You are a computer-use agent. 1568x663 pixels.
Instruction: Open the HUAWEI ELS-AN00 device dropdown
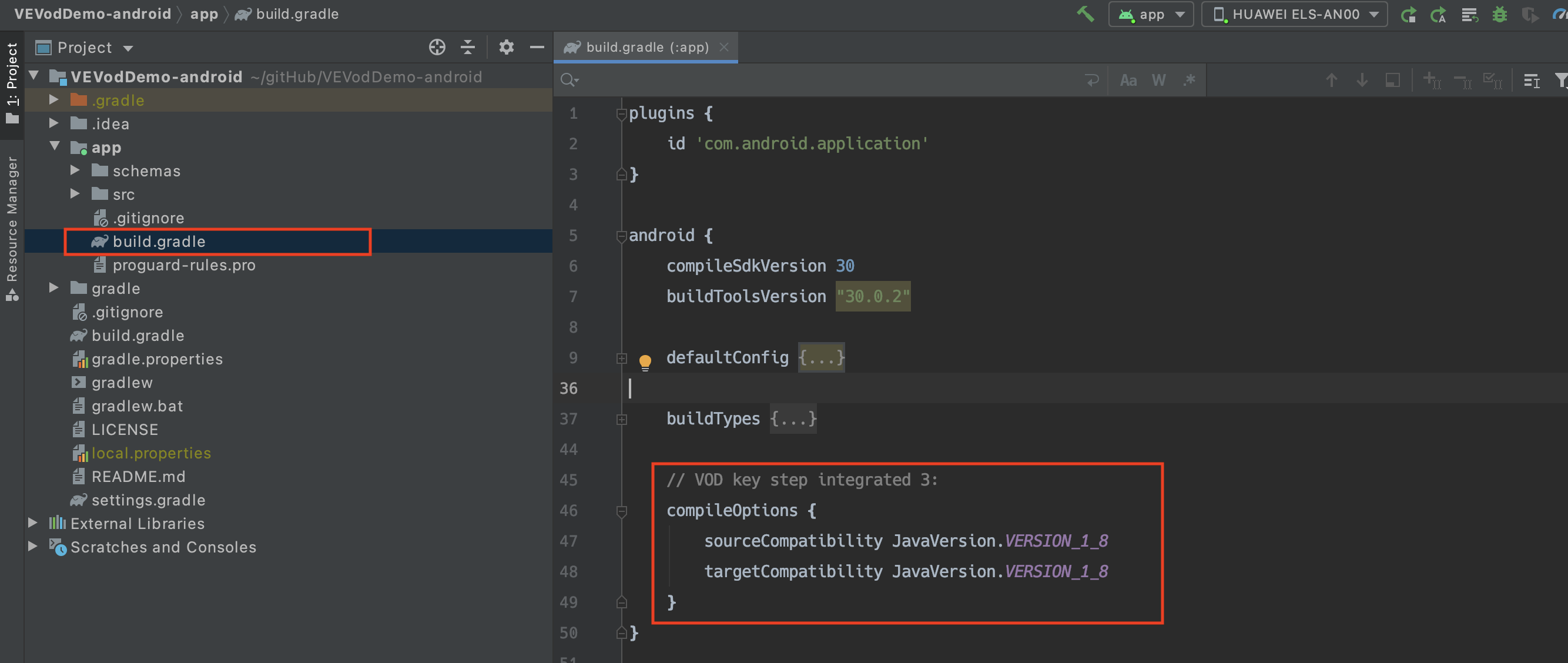pos(1295,14)
